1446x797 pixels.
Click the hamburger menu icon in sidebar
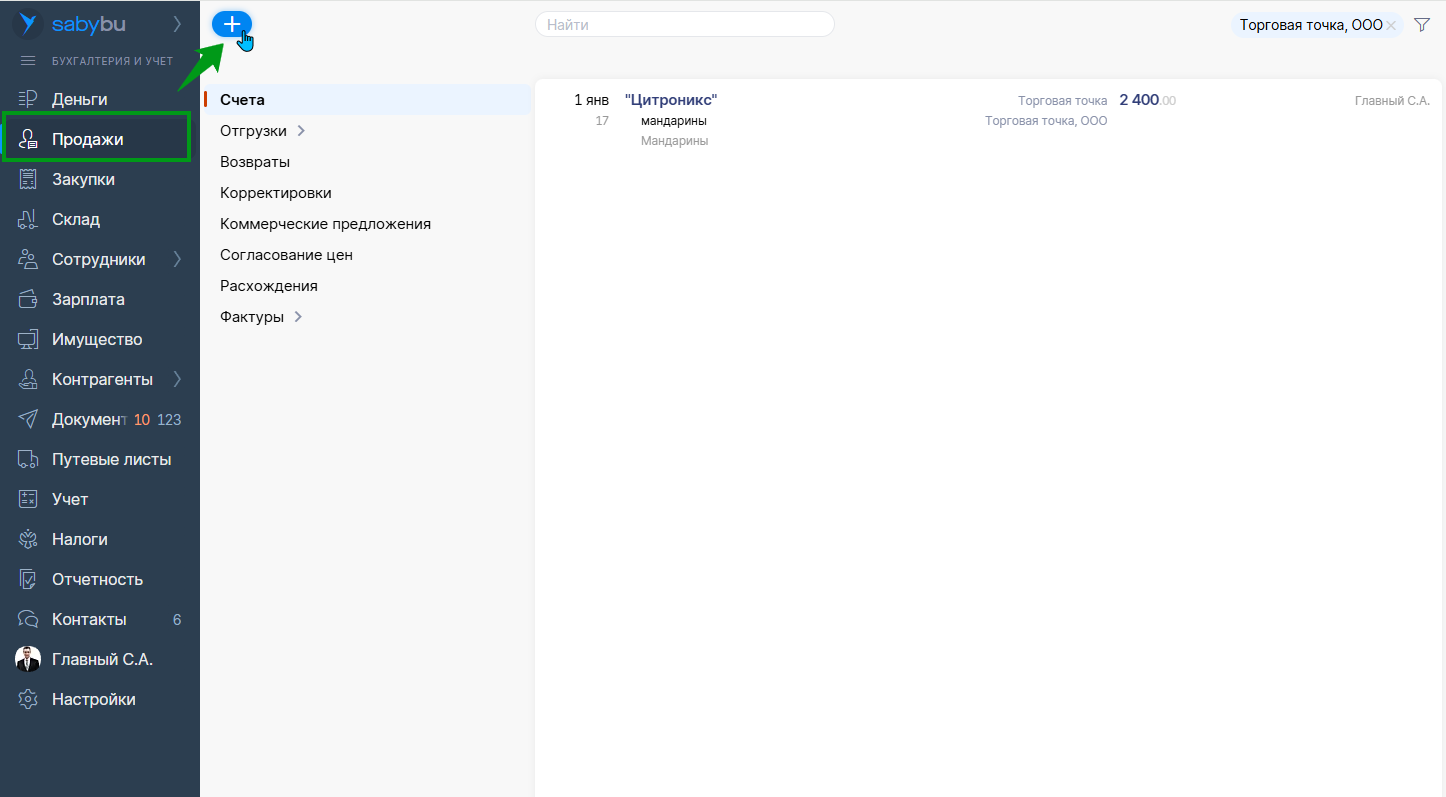pos(28,61)
